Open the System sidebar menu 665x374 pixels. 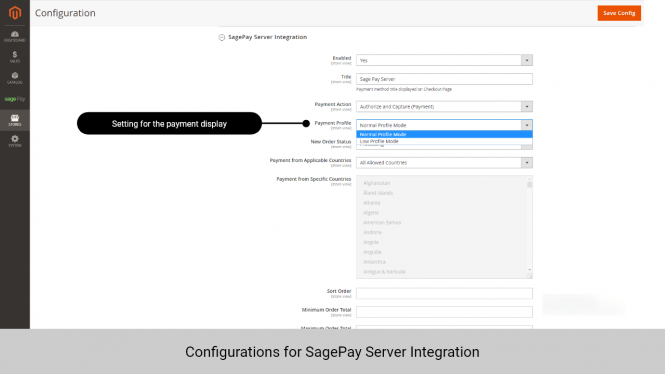coord(15,141)
